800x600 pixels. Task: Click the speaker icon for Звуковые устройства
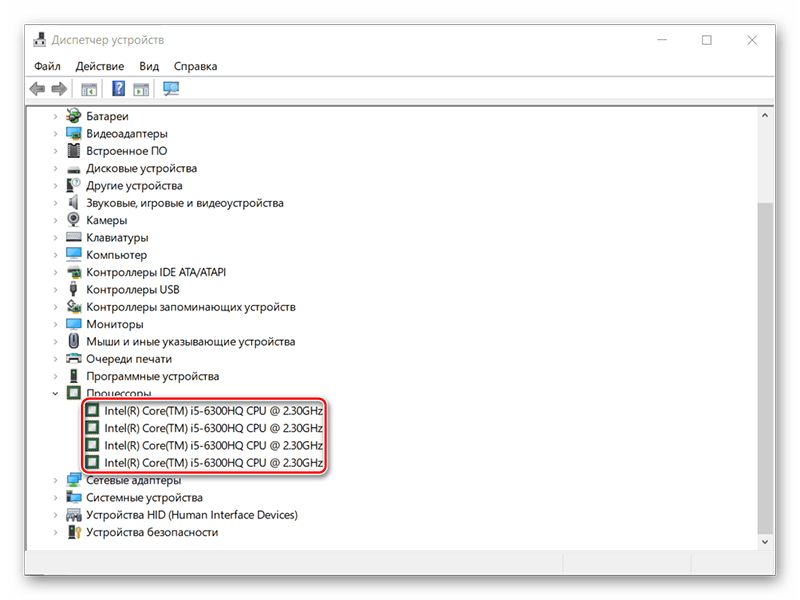73,203
